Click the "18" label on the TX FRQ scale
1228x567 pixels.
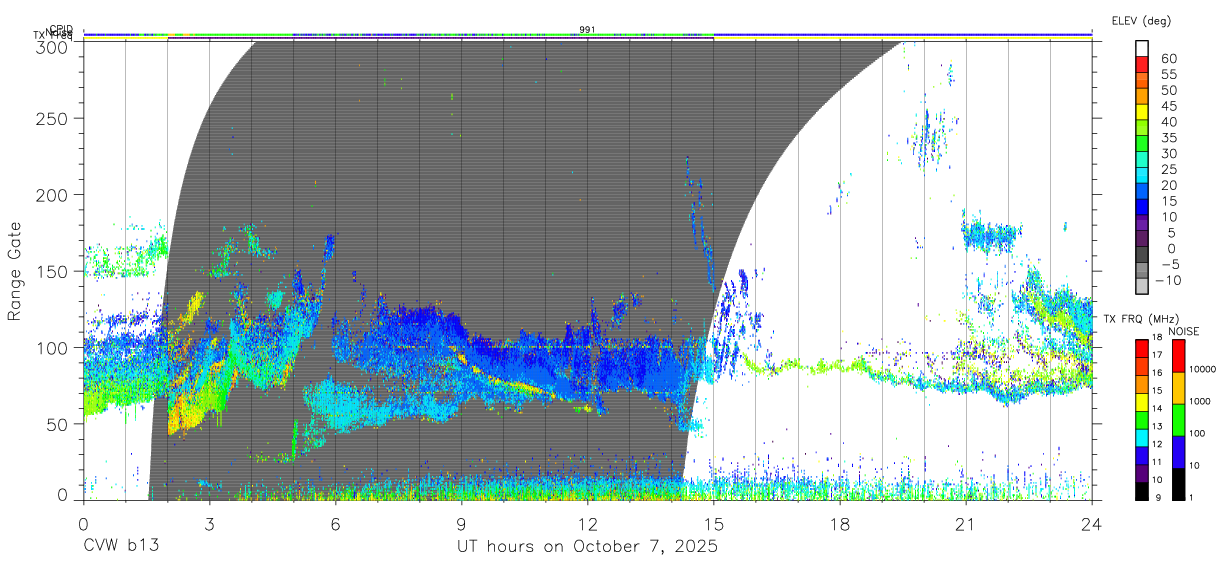click(1159, 338)
